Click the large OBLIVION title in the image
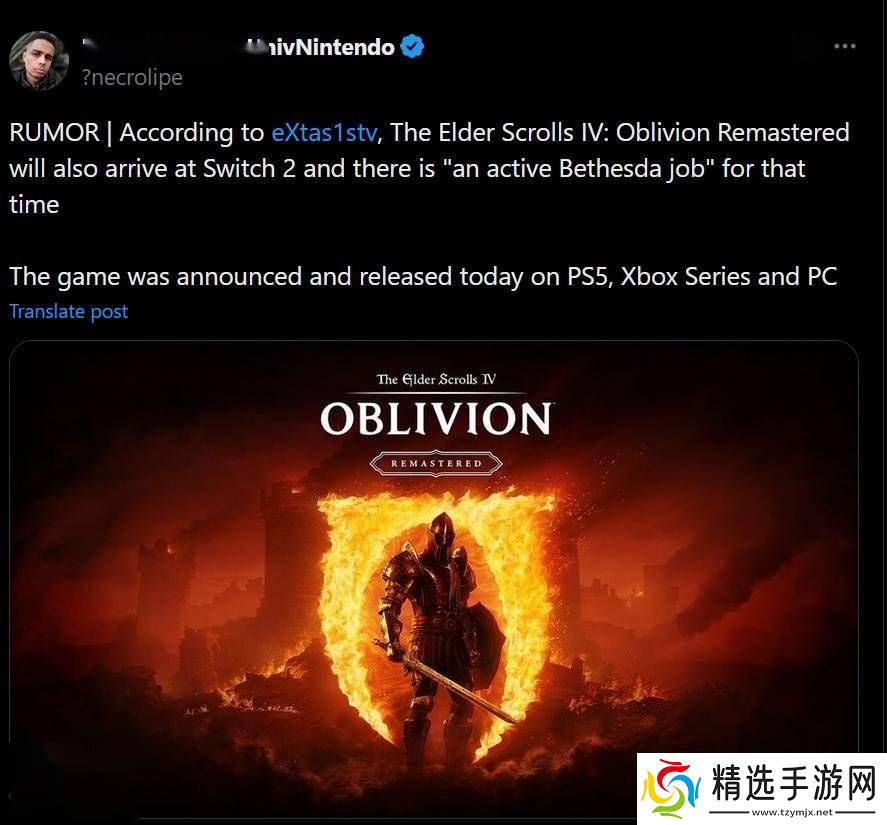 pos(436,419)
